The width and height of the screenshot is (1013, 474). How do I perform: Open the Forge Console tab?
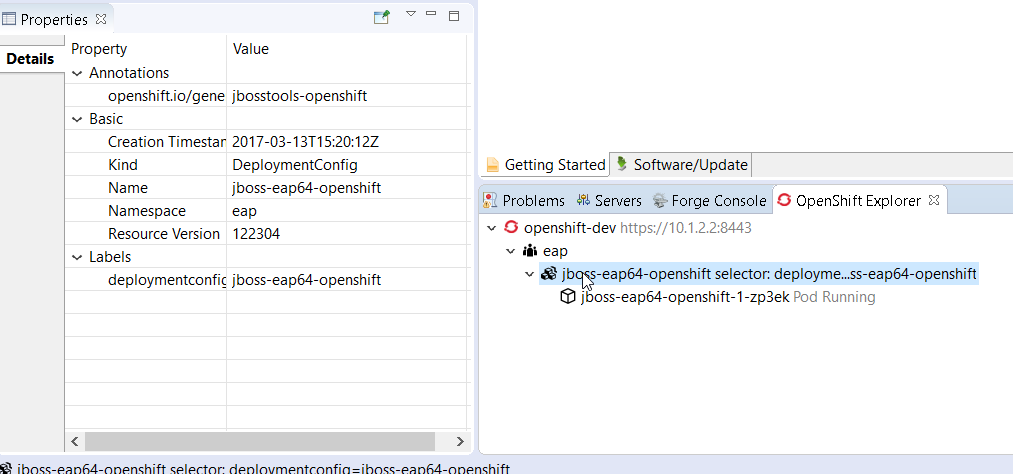click(708, 201)
